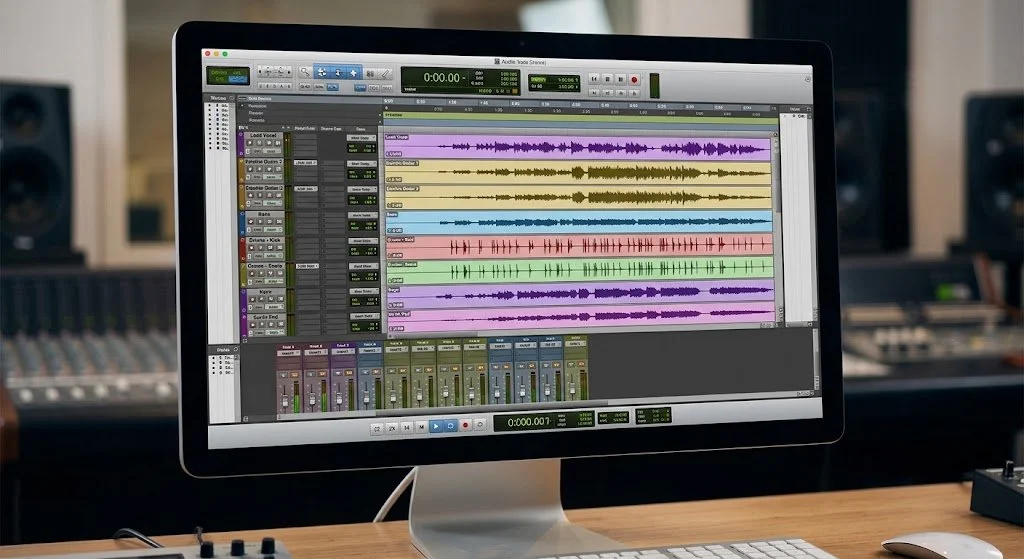This screenshot has height=559, width=1024.
Task: Open insert slot on third guitar track
Action: [305, 189]
